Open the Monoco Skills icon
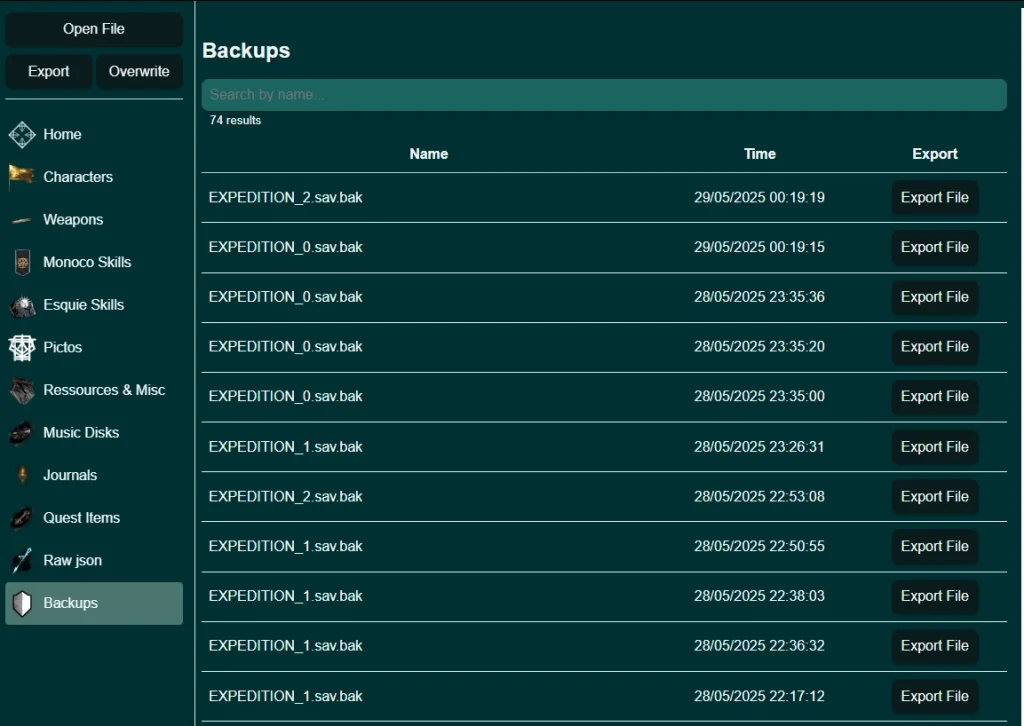Image resolution: width=1024 pixels, height=726 pixels. pyautogui.click(x=22, y=262)
